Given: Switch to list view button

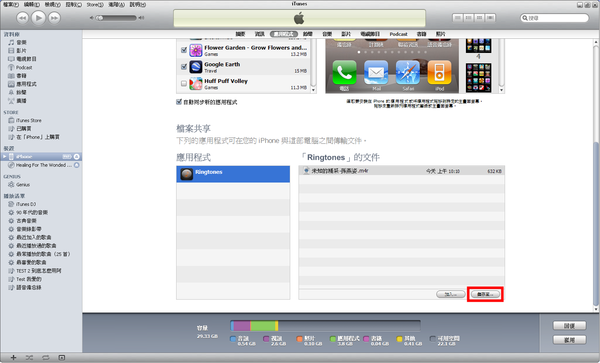Looking at the screenshot, I should [457, 18].
